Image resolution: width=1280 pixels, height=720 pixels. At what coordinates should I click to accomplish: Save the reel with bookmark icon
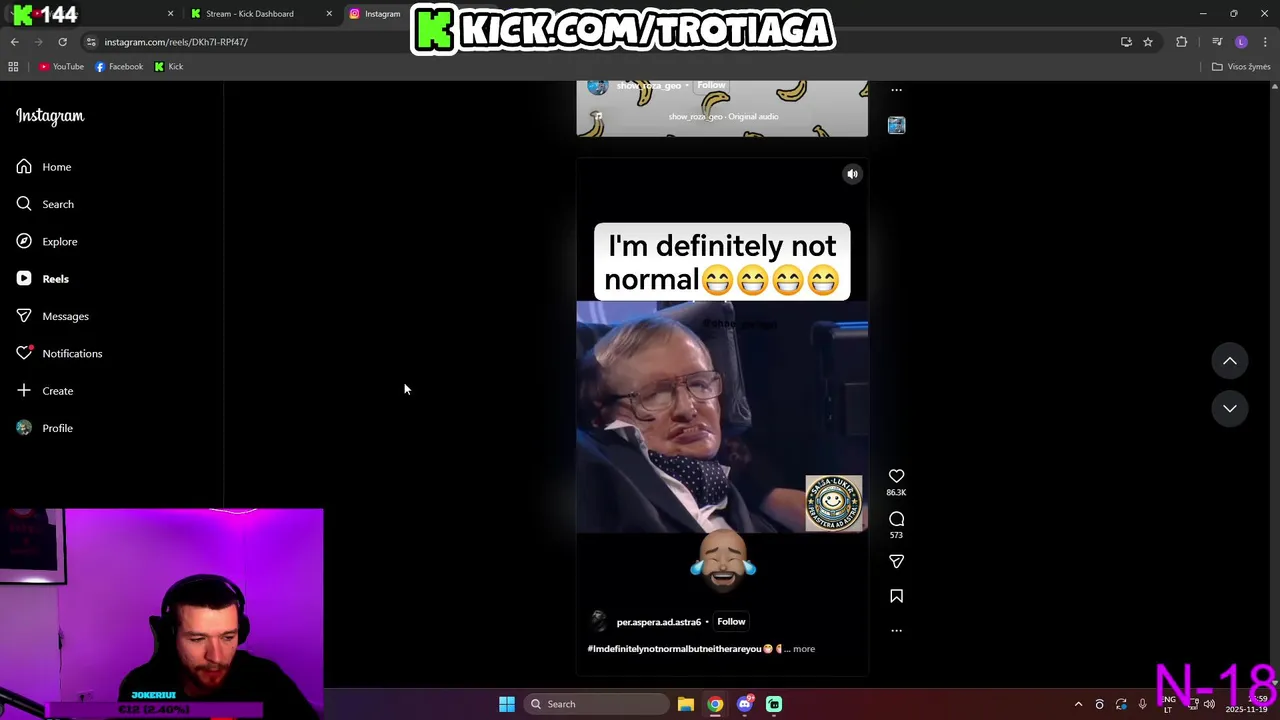(x=896, y=596)
